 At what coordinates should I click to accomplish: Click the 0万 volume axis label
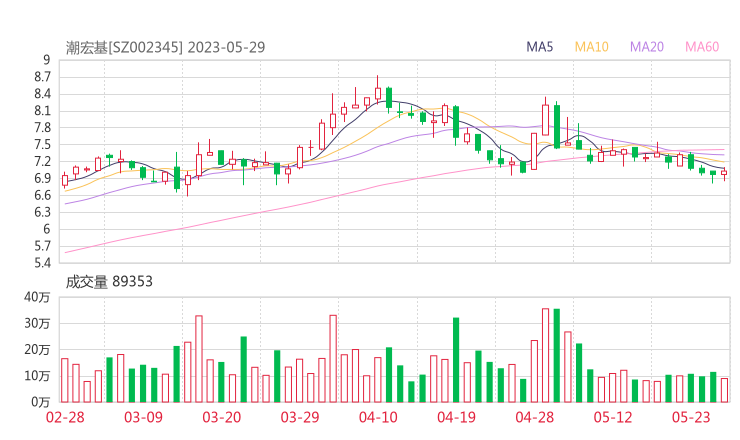click(x=40, y=402)
